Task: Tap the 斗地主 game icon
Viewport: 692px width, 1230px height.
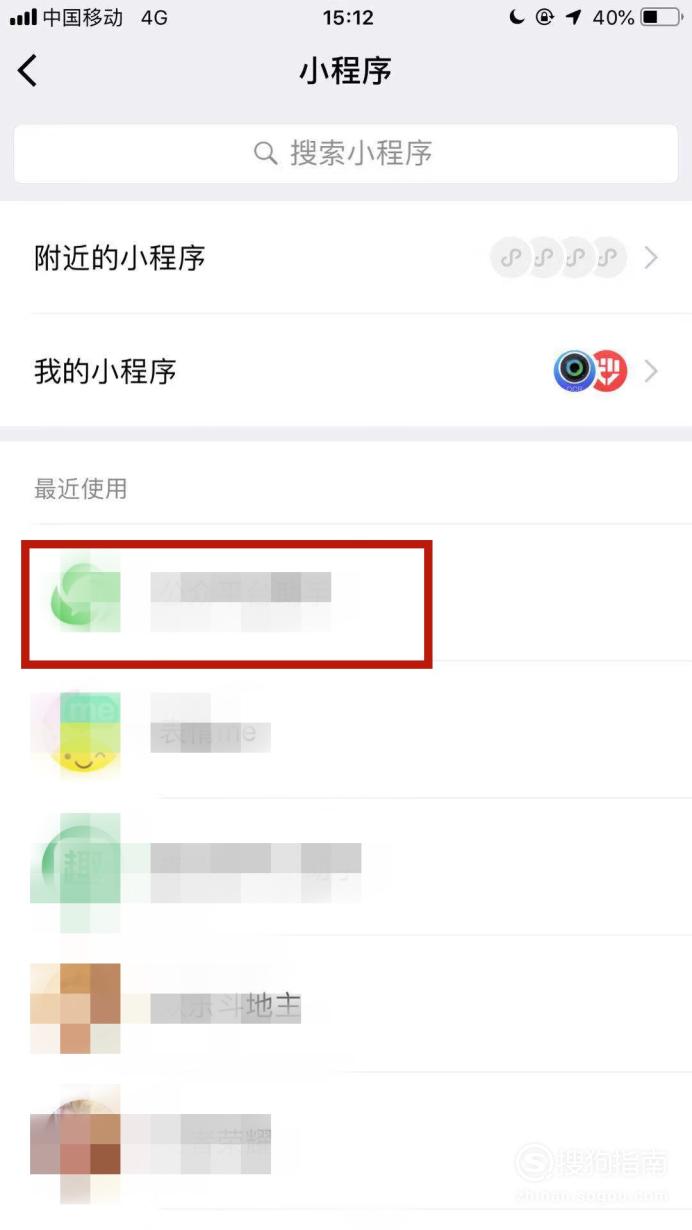Action: 77,1008
